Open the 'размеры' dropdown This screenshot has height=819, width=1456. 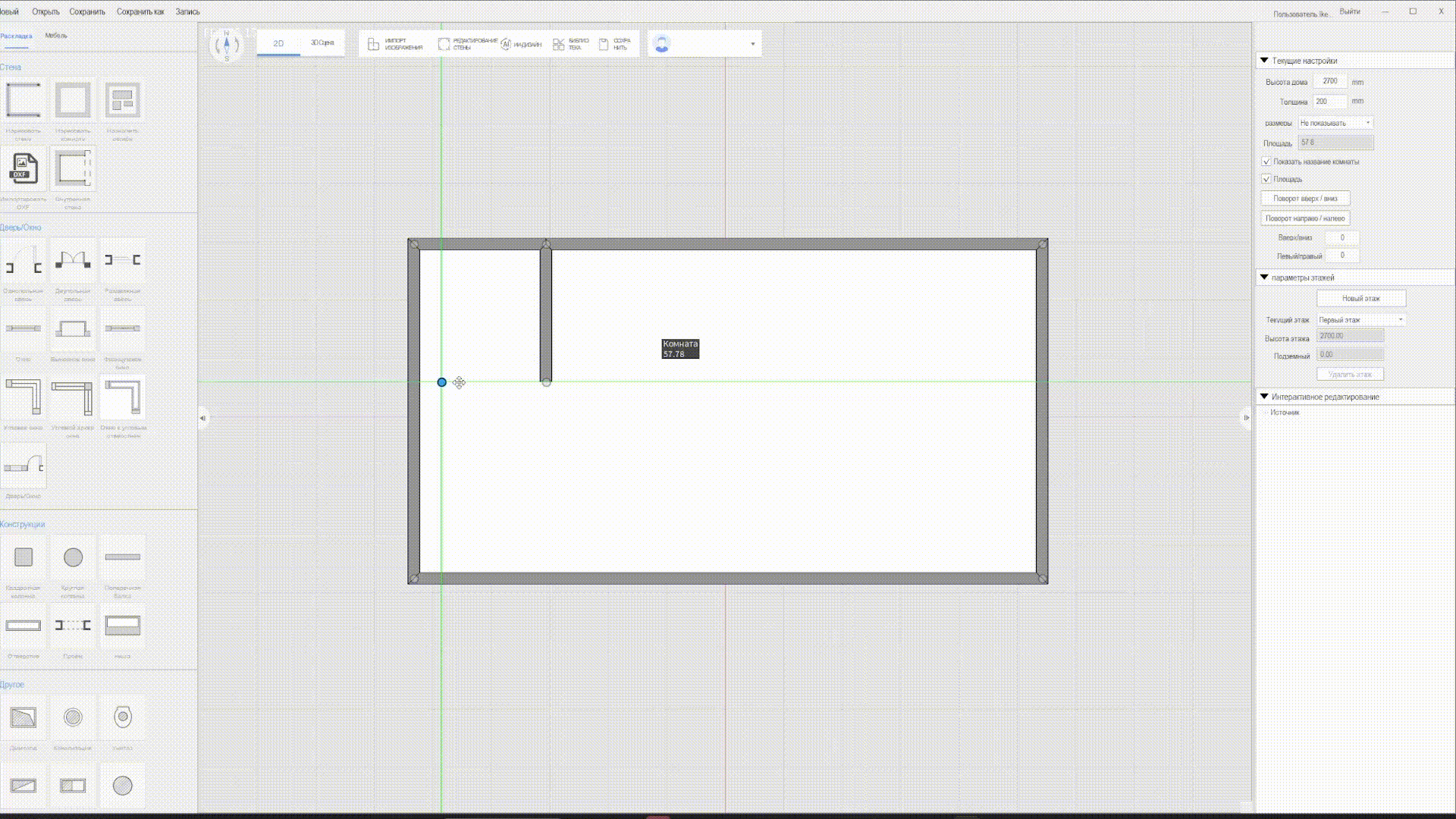(1335, 123)
